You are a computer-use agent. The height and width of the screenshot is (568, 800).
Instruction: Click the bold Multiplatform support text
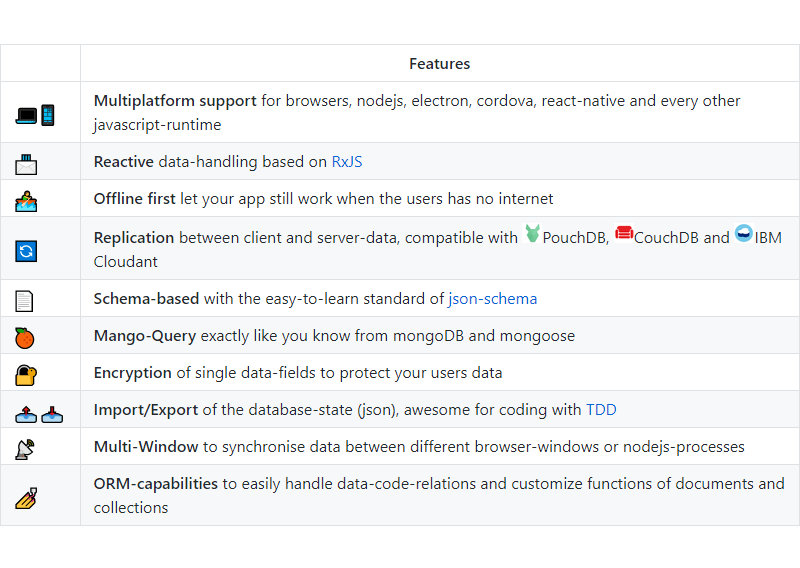pos(175,101)
